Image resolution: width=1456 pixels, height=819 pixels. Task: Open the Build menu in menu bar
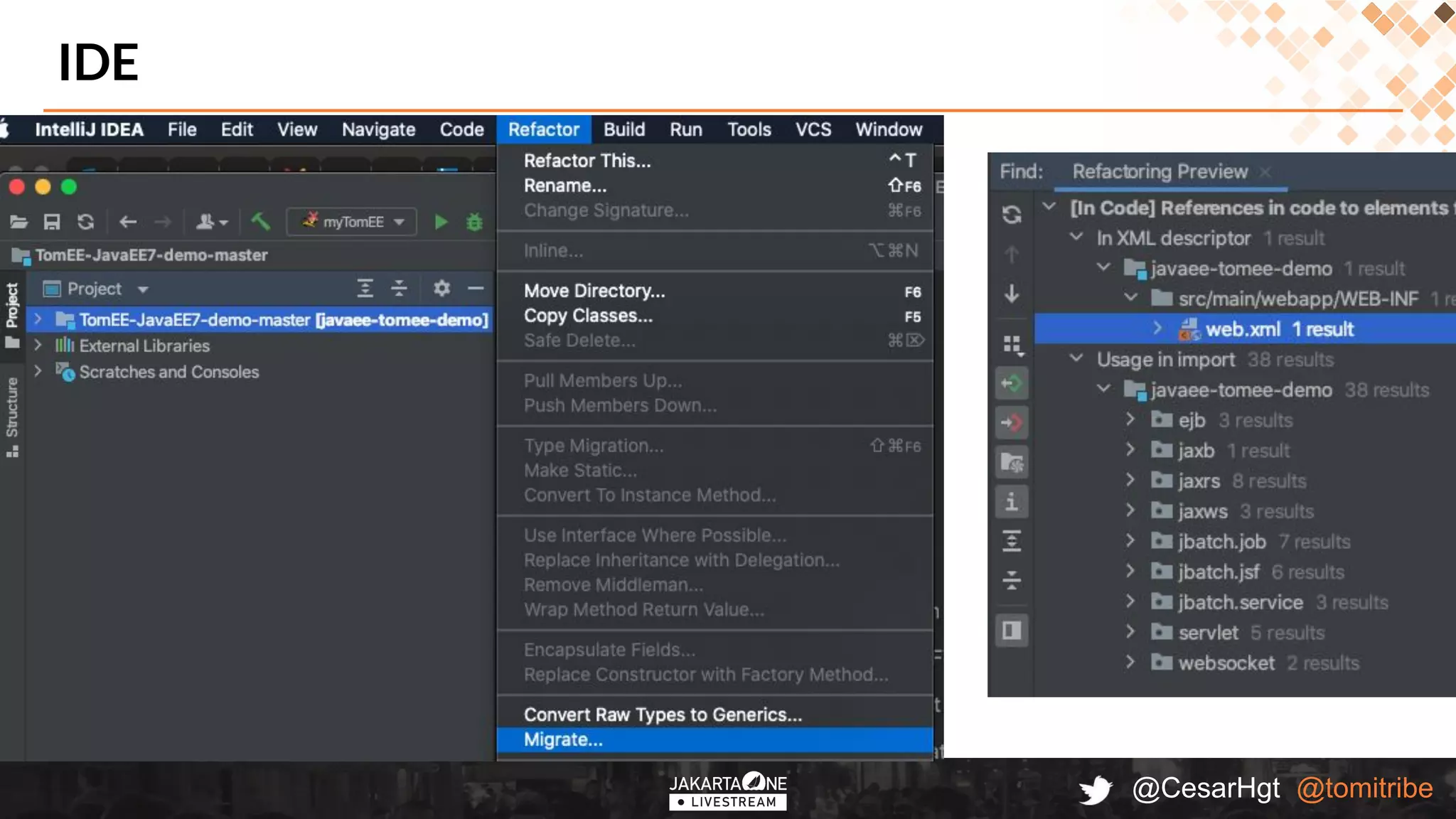(623, 129)
